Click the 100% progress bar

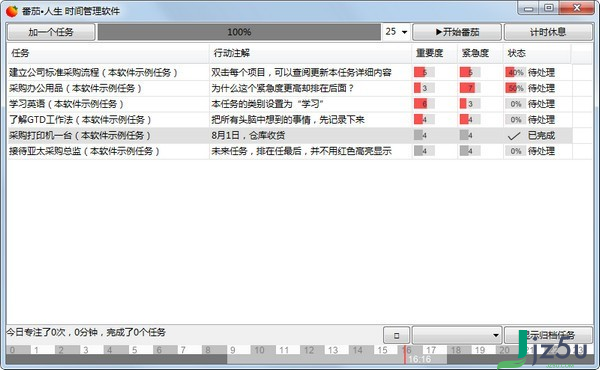coord(239,32)
